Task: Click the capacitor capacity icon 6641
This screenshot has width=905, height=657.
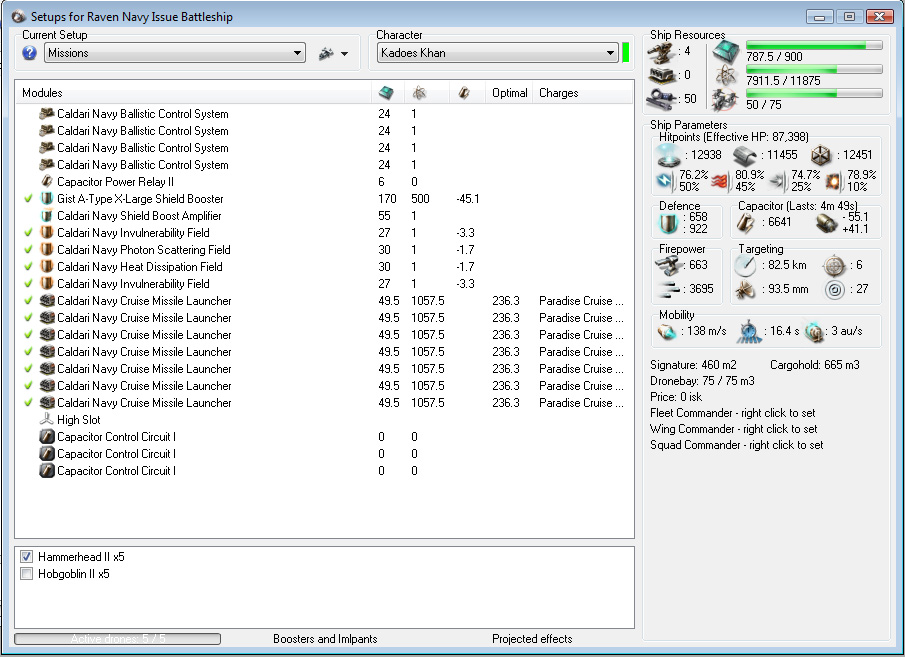Action: coord(746,223)
